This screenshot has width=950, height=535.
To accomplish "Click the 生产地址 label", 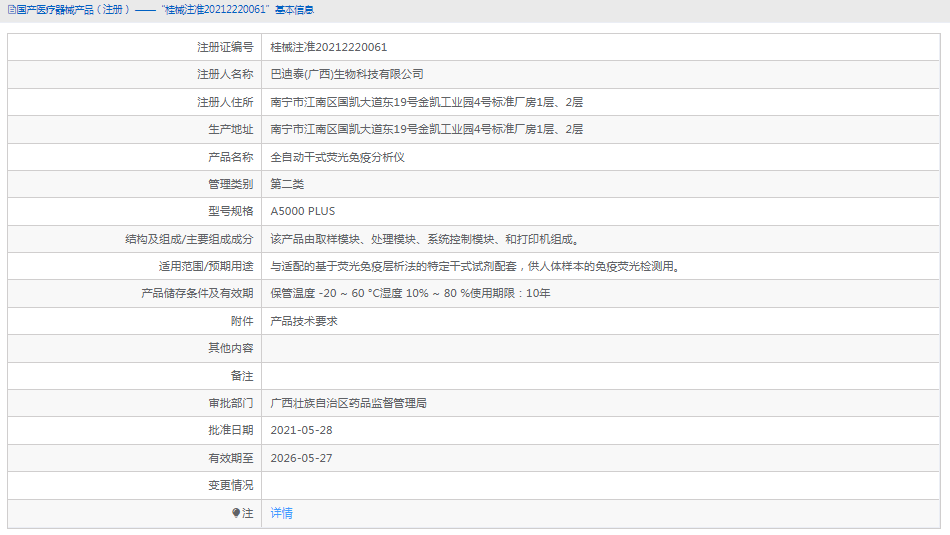I will pos(231,129).
